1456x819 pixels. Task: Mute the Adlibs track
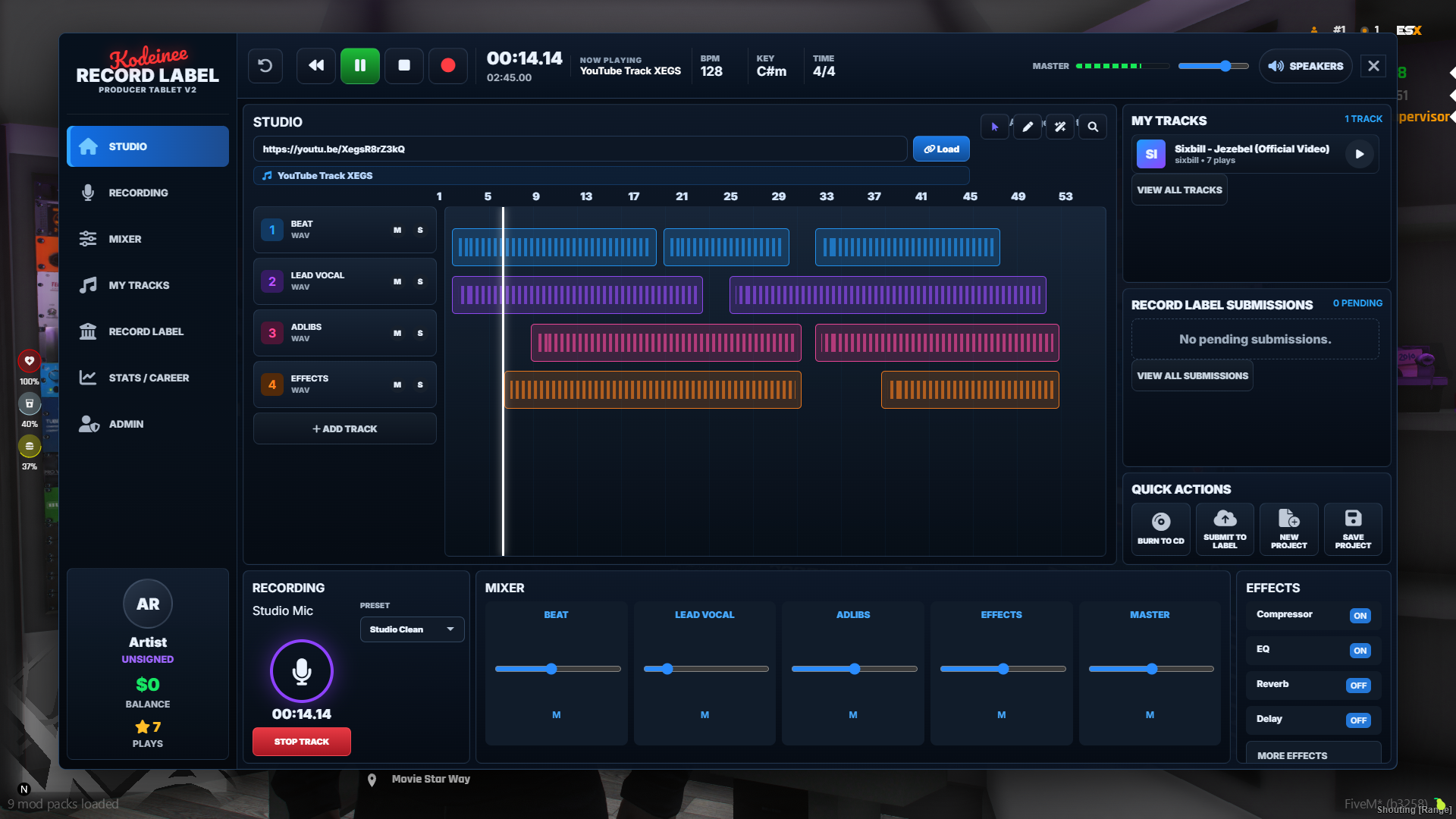[397, 333]
